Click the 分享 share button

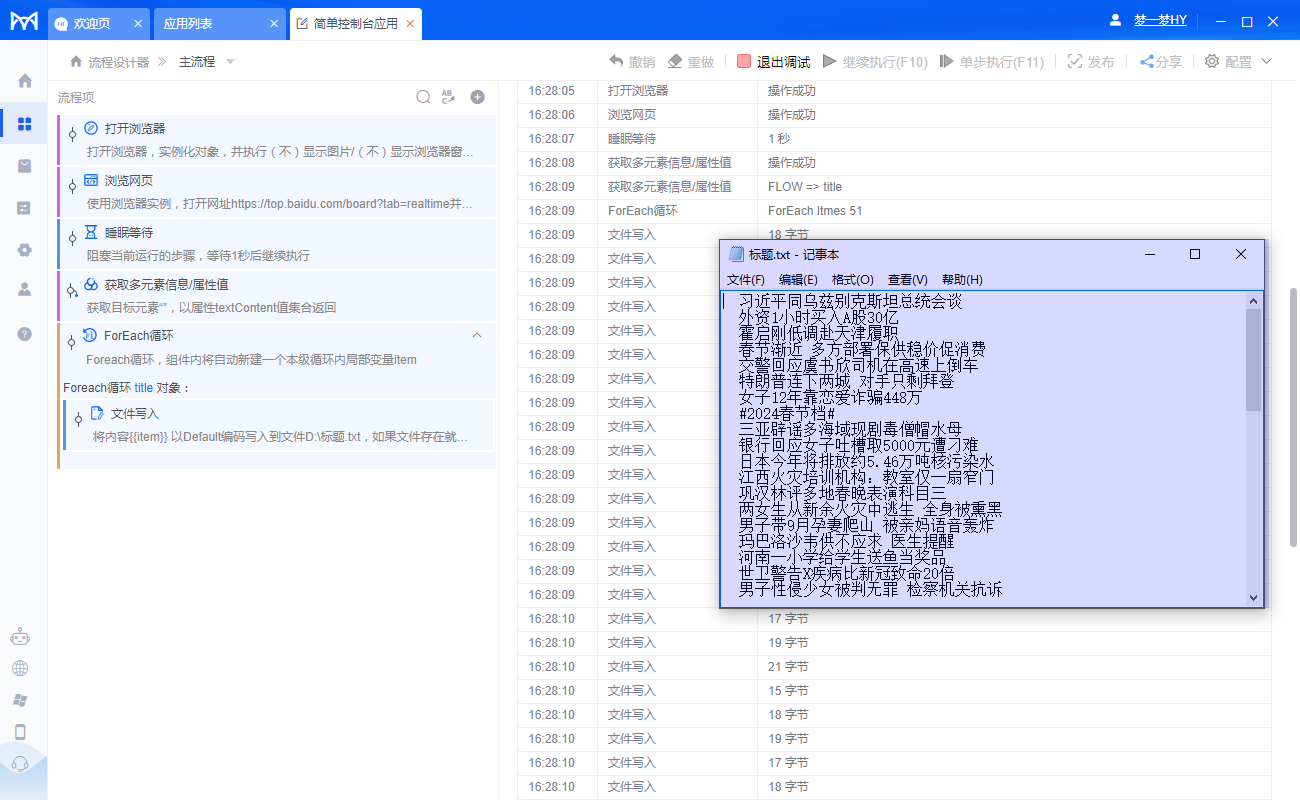pyautogui.click(x=1161, y=61)
